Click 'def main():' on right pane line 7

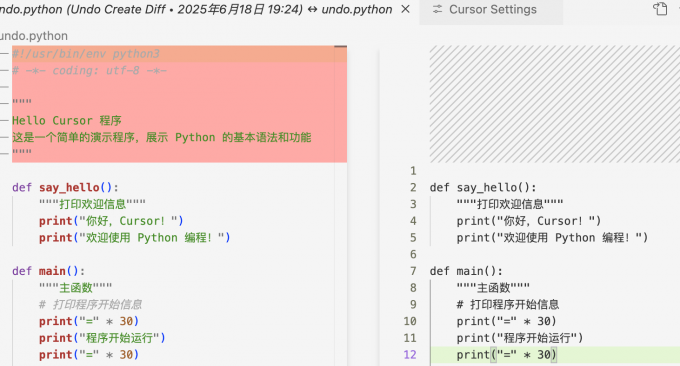pos(466,271)
